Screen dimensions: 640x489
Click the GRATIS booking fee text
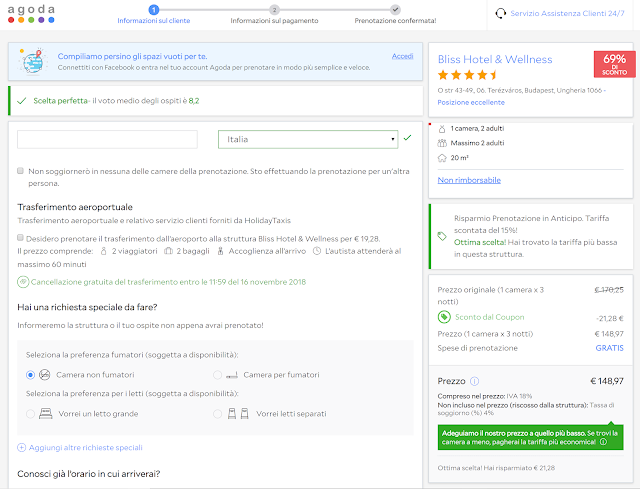click(609, 348)
